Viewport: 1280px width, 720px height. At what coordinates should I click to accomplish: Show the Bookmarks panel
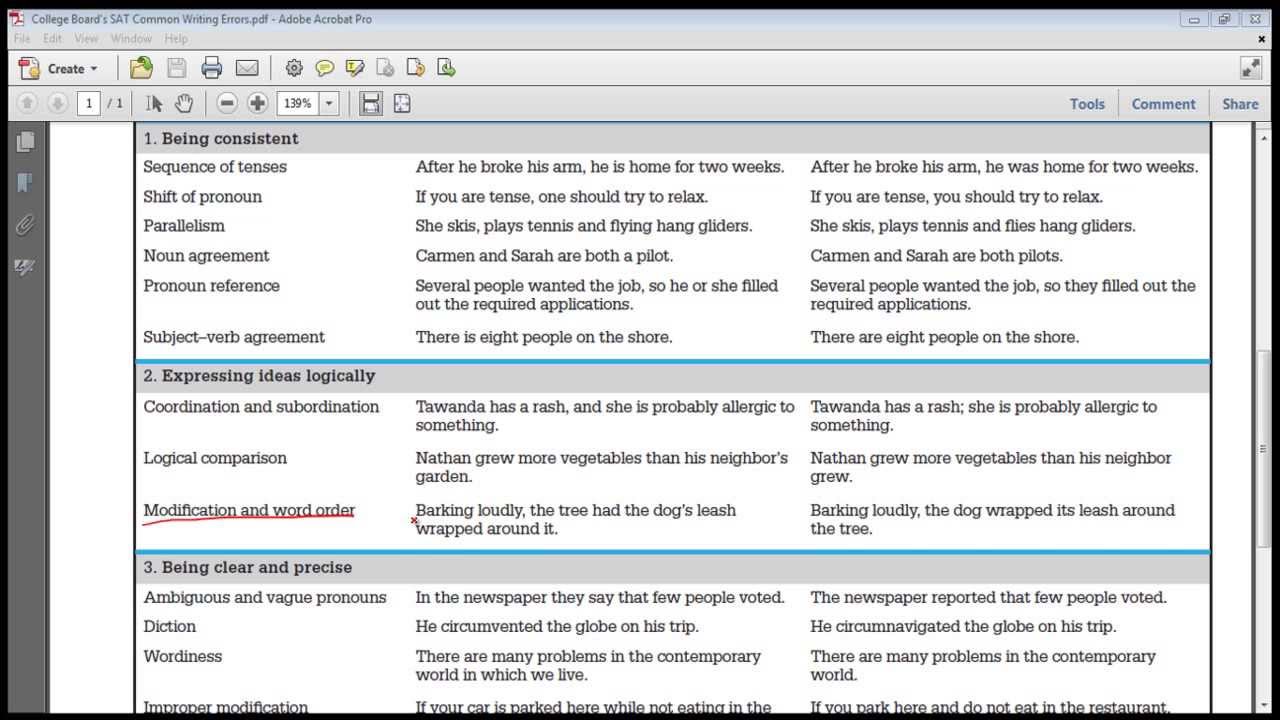tap(25, 183)
